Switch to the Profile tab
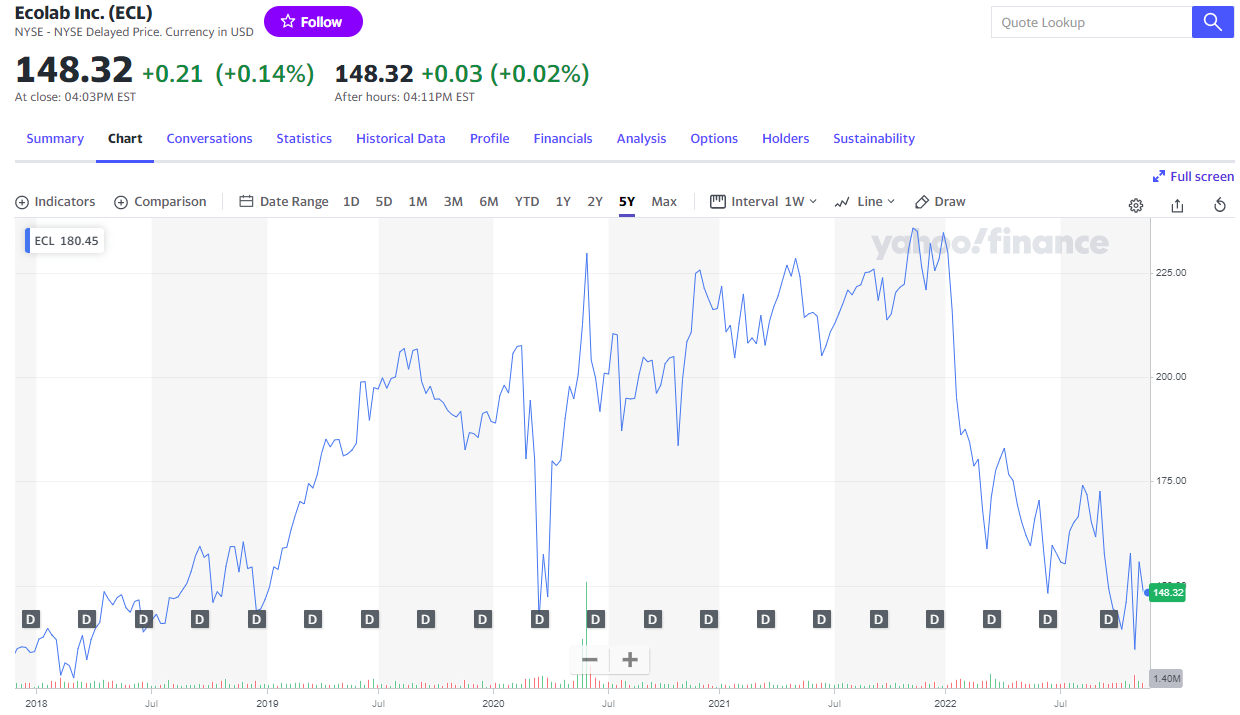Screen dimensions: 1240x715 (490, 139)
